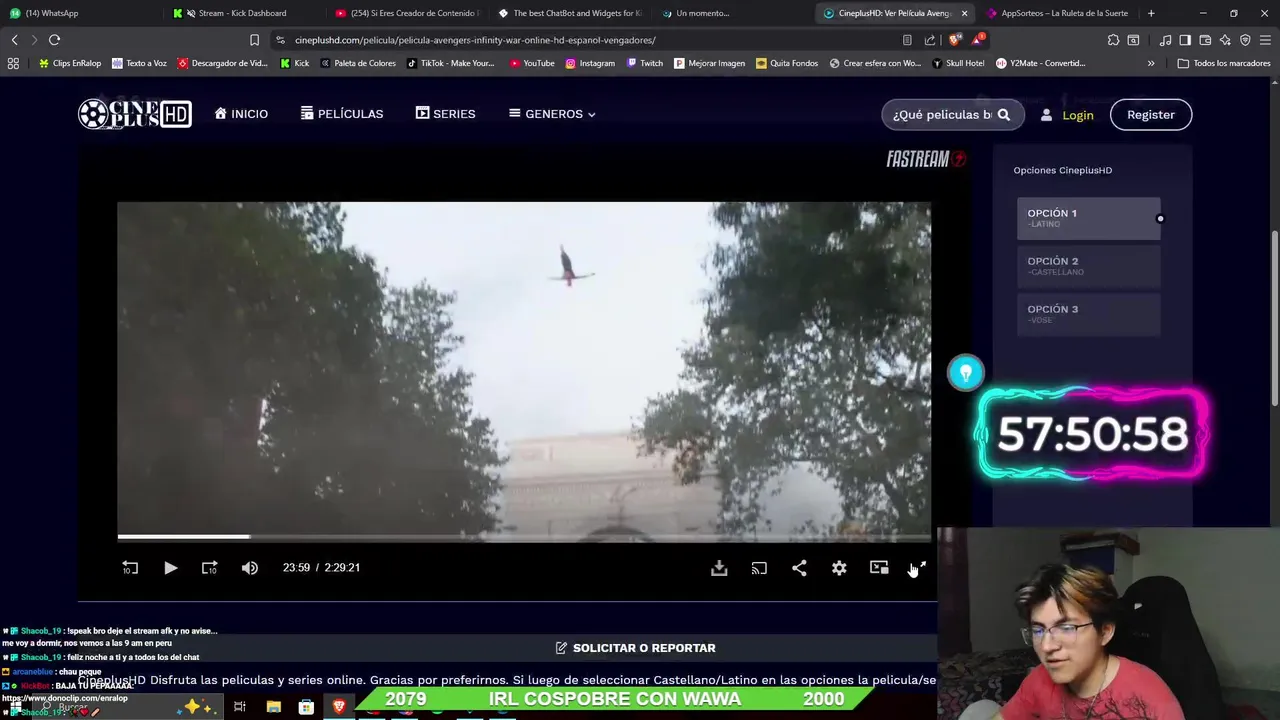Click the CinePlusHD logo
Image resolution: width=1280 pixels, height=720 pixels.
(x=135, y=114)
